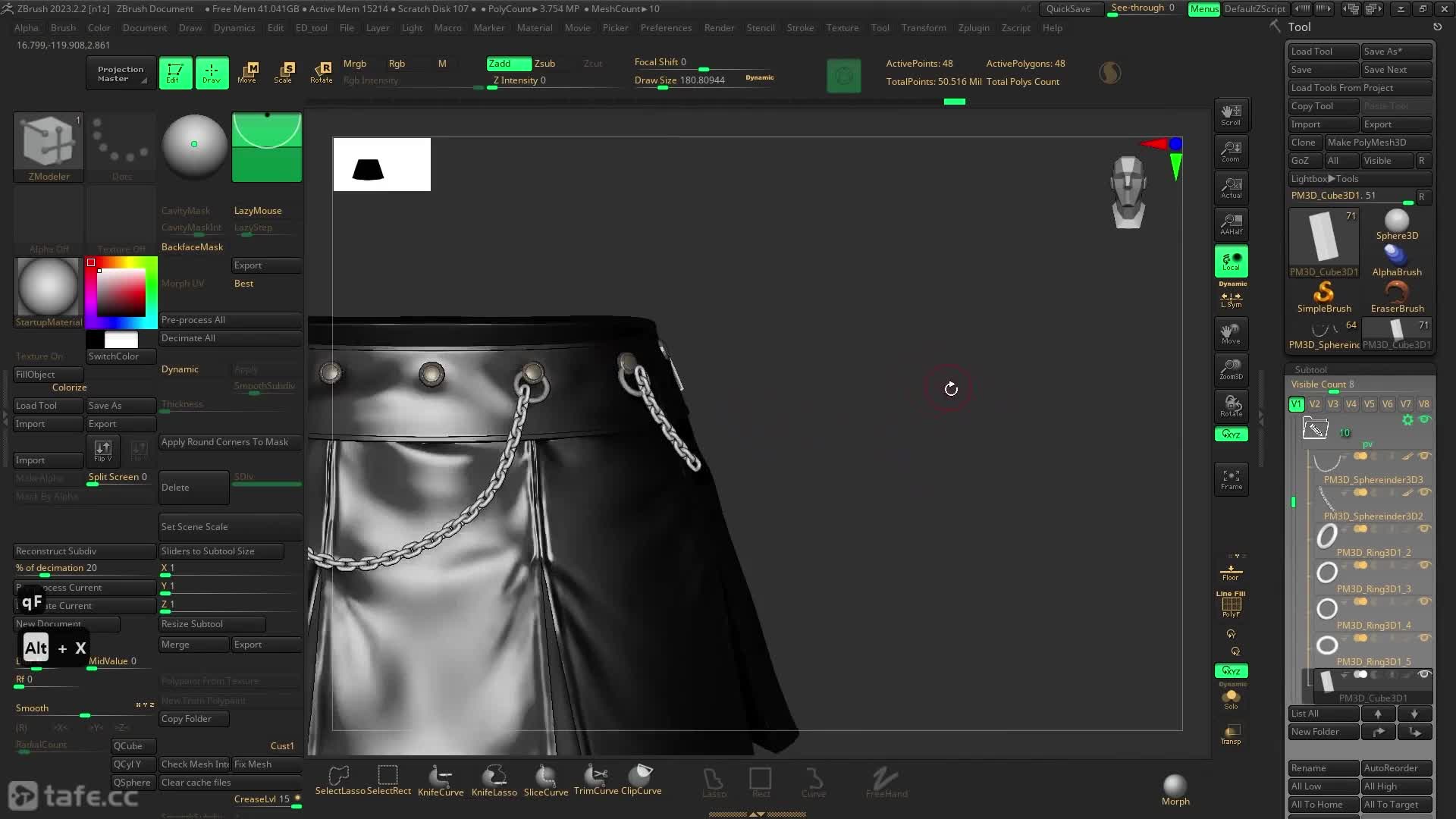Open the Zplugin menu
The image size is (1456, 819).
coord(973,27)
